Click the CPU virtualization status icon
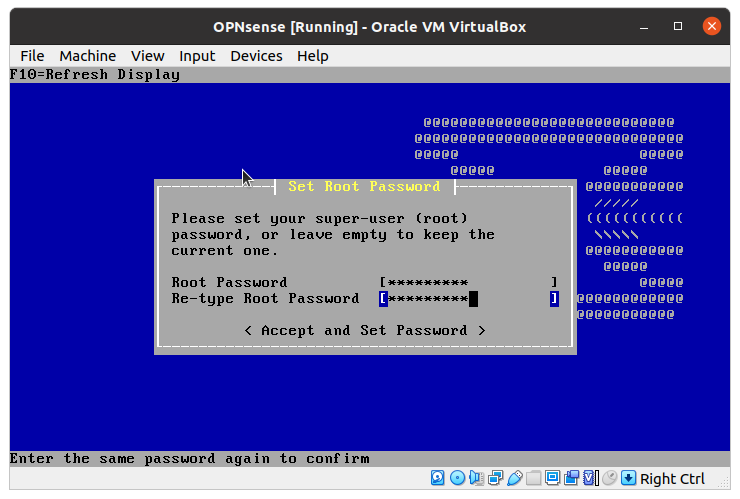The width and height of the screenshot is (740, 499). (x=590, y=478)
